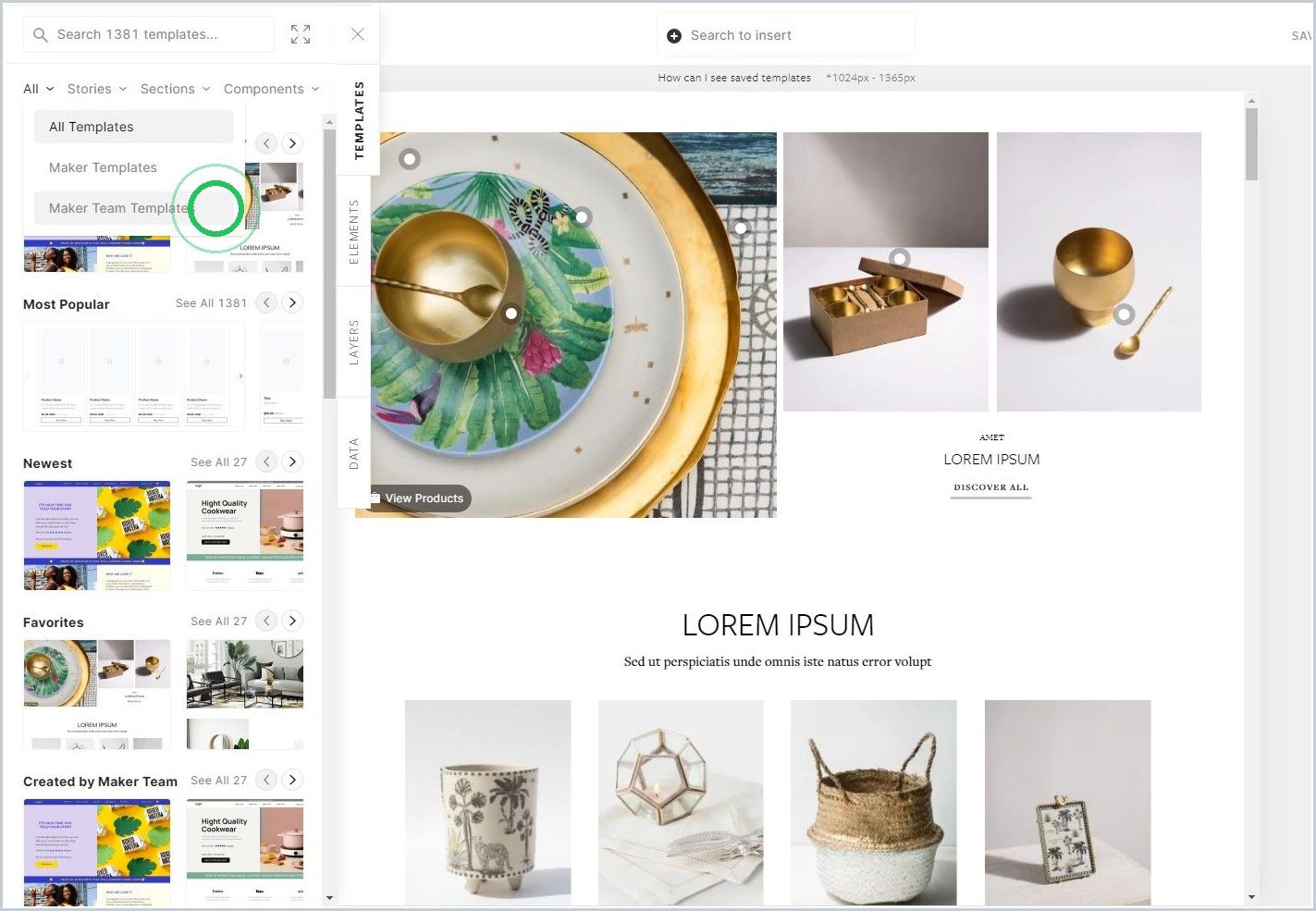
Task: Click See All 27 for Created by Maker Team
Action: (x=218, y=781)
